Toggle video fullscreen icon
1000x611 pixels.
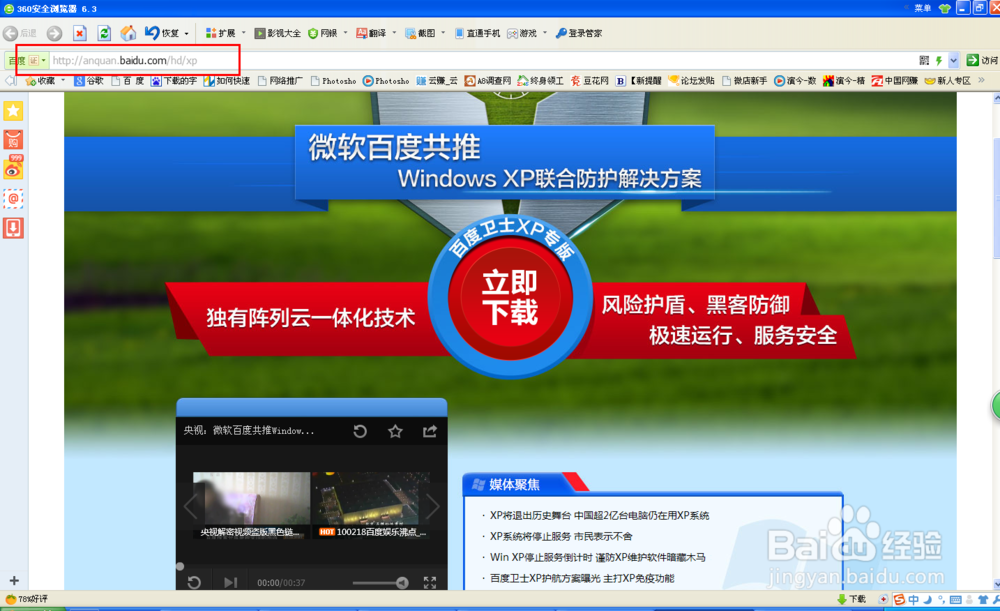pyautogui.click(x=430, y=582)
